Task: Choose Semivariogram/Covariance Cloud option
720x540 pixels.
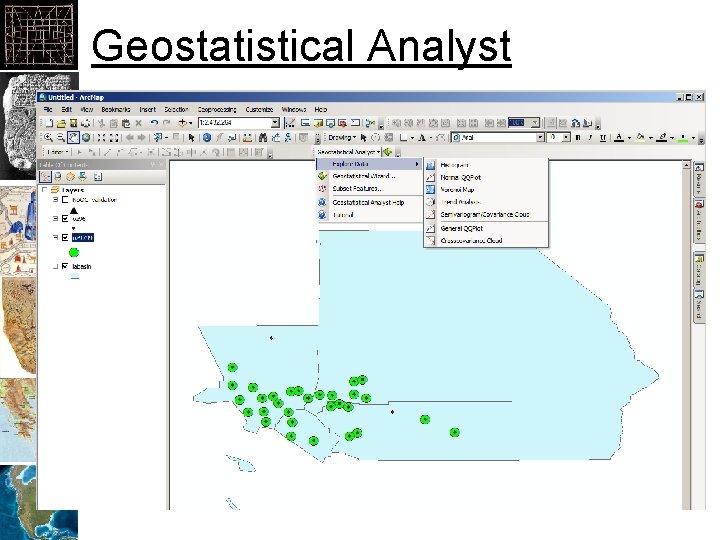Action: pyautogui.click(x=486, y=214)
